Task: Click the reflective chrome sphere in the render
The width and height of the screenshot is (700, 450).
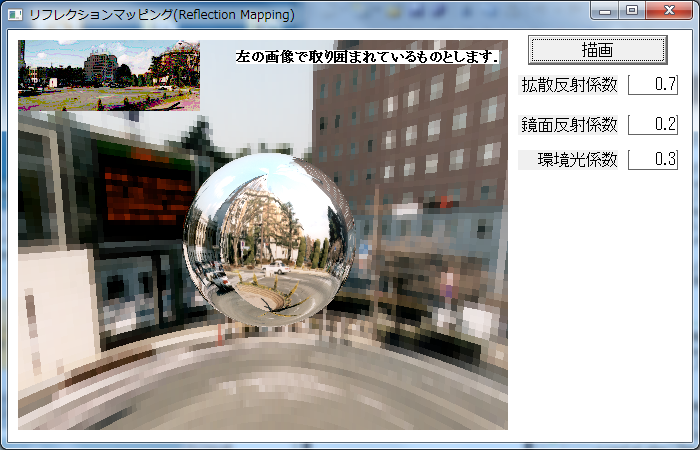Action: click(x=269, y=239)
